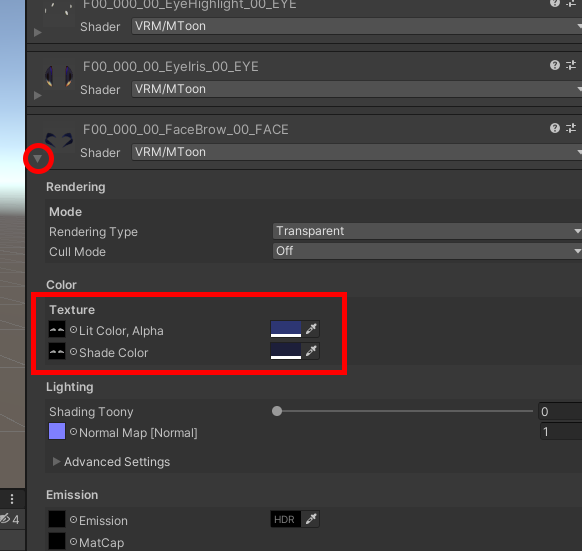Expand the EyeIris material foldout

click(x=37, y=95)
